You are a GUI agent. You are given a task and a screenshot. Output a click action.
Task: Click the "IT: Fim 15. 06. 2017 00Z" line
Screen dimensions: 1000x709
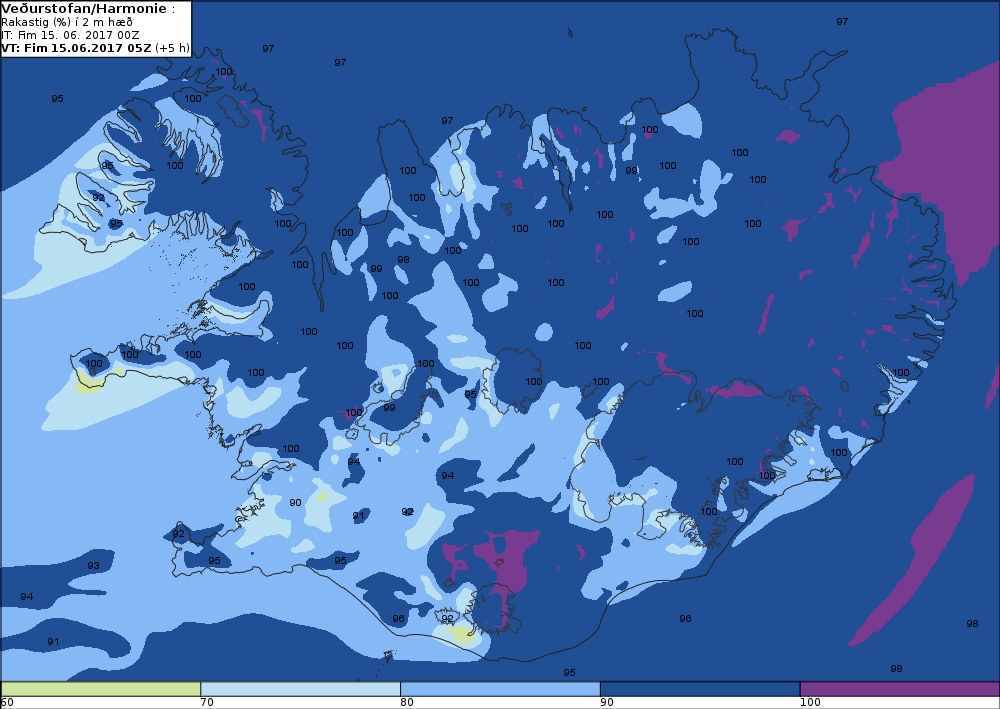pyautogui.click(x=70, y=35)
